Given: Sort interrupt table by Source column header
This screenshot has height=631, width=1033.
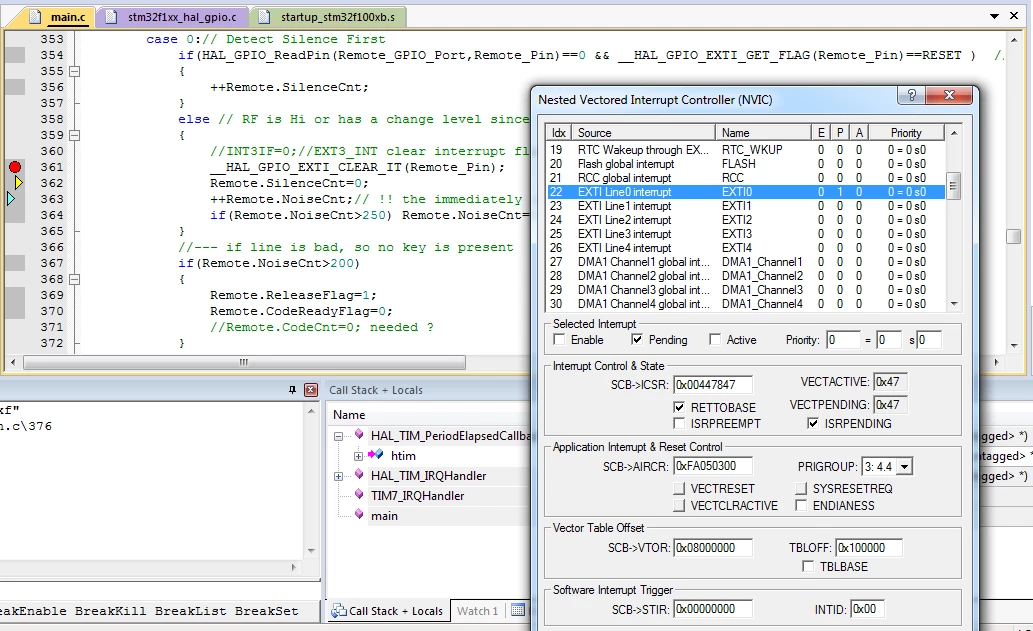Looking at the screenshot, I should point(643,132).
